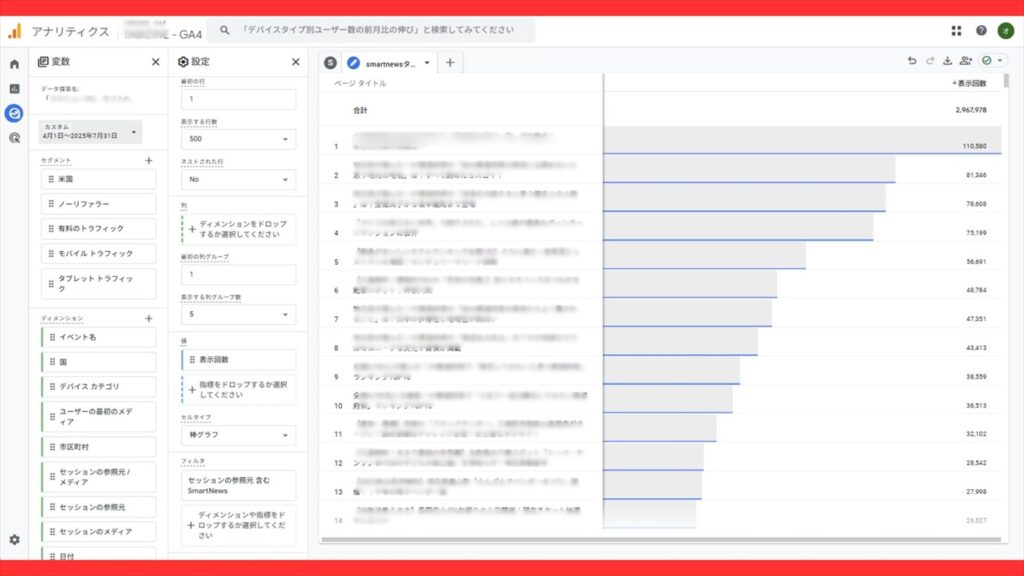Open the Advertising icon in left sidebar
Viewport: 1024px width, 576px height.
14,138
